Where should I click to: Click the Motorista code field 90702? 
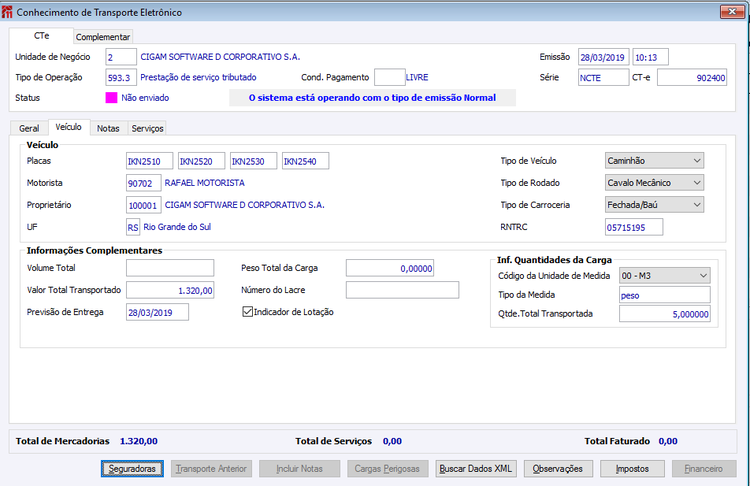(x=143, y=183)
